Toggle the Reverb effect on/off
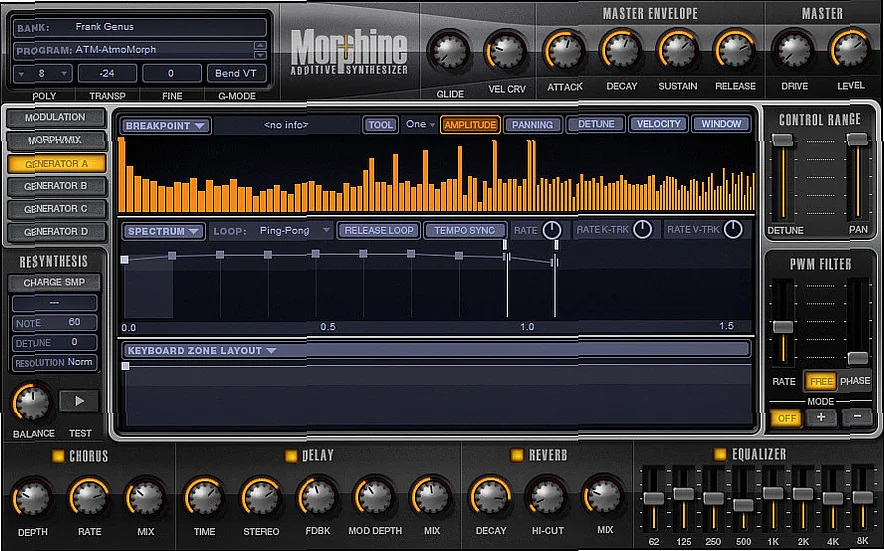 click(x=516, y=455)
